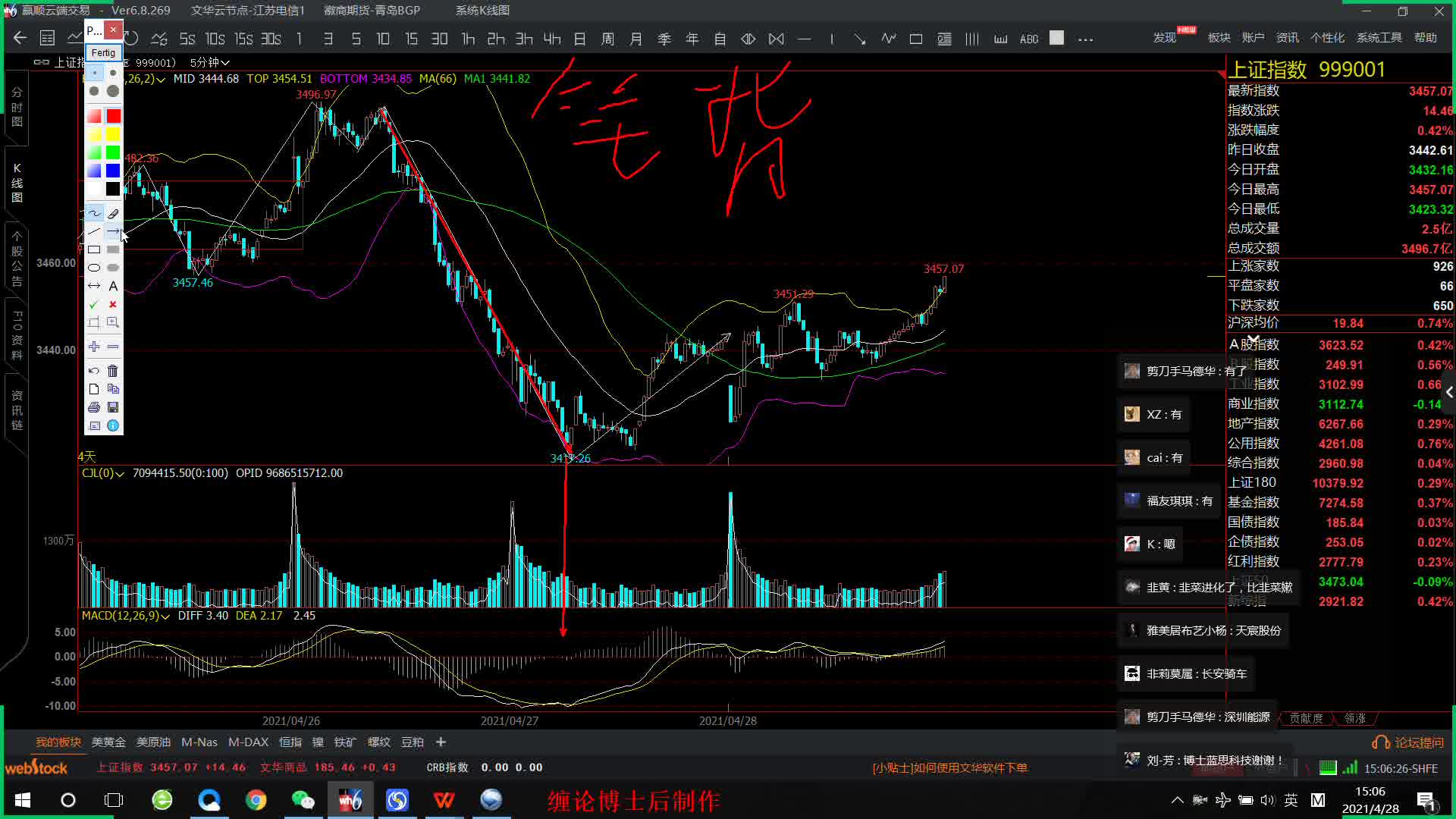The image size is (1456, 819).
Task: Select the text 'A' tool
Action: tap(113, 286)
